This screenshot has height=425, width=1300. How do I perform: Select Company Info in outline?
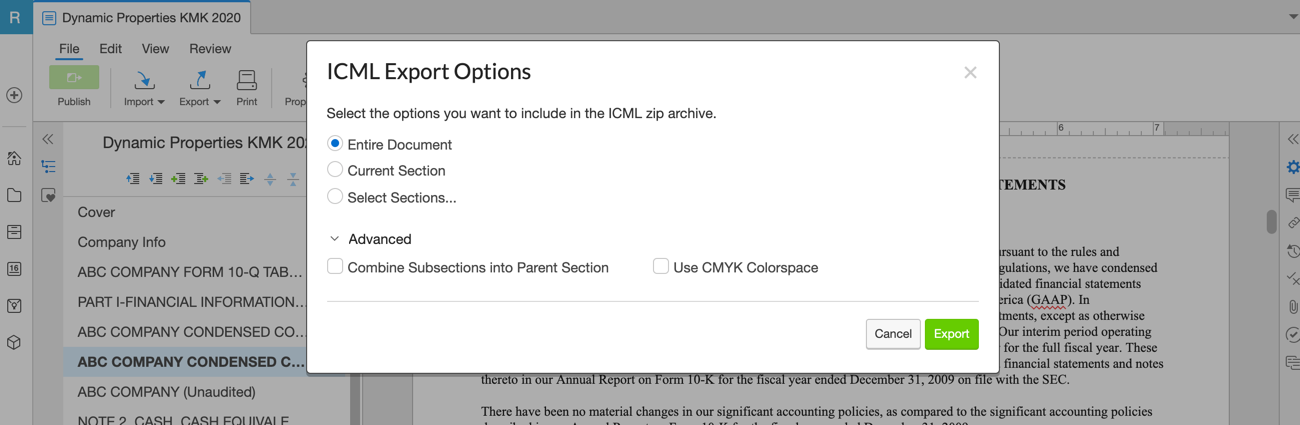[x=122, y=242]
